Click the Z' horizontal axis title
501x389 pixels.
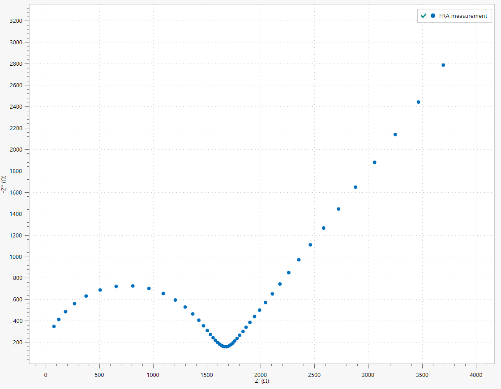(x=262, y=381)
